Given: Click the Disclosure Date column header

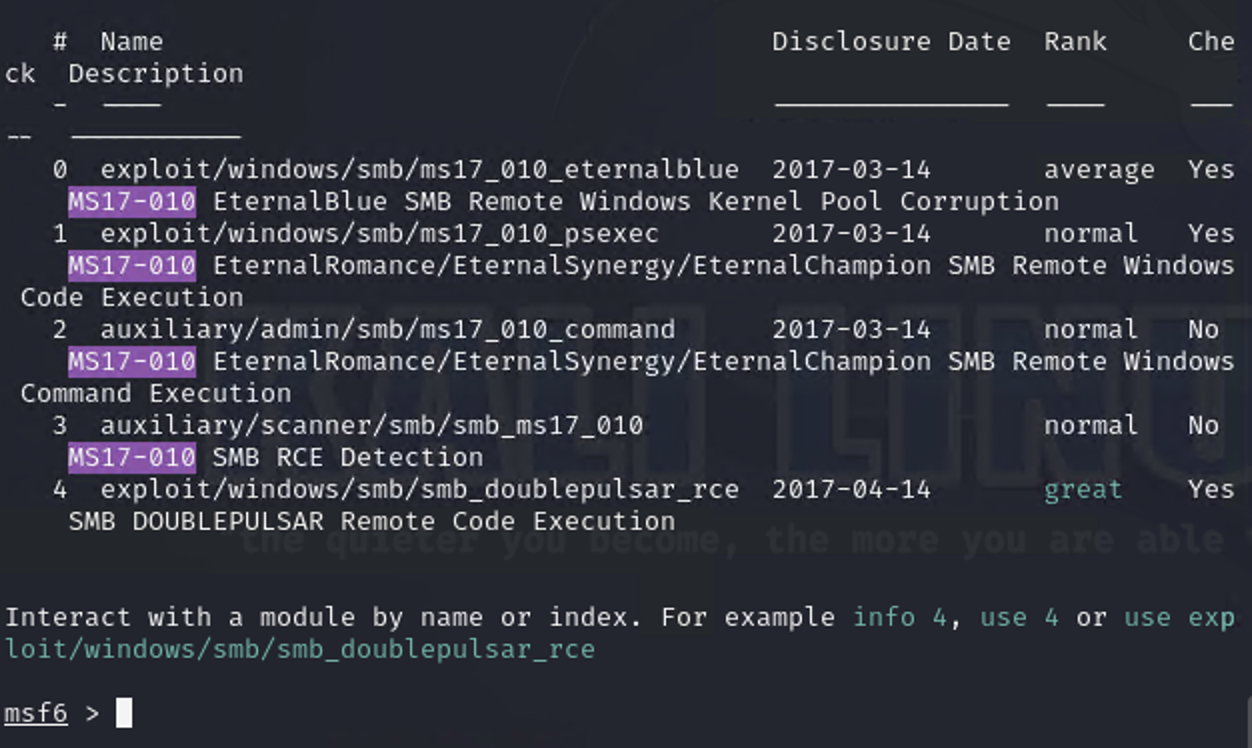Looking at the screenshot, I should 891,42.
